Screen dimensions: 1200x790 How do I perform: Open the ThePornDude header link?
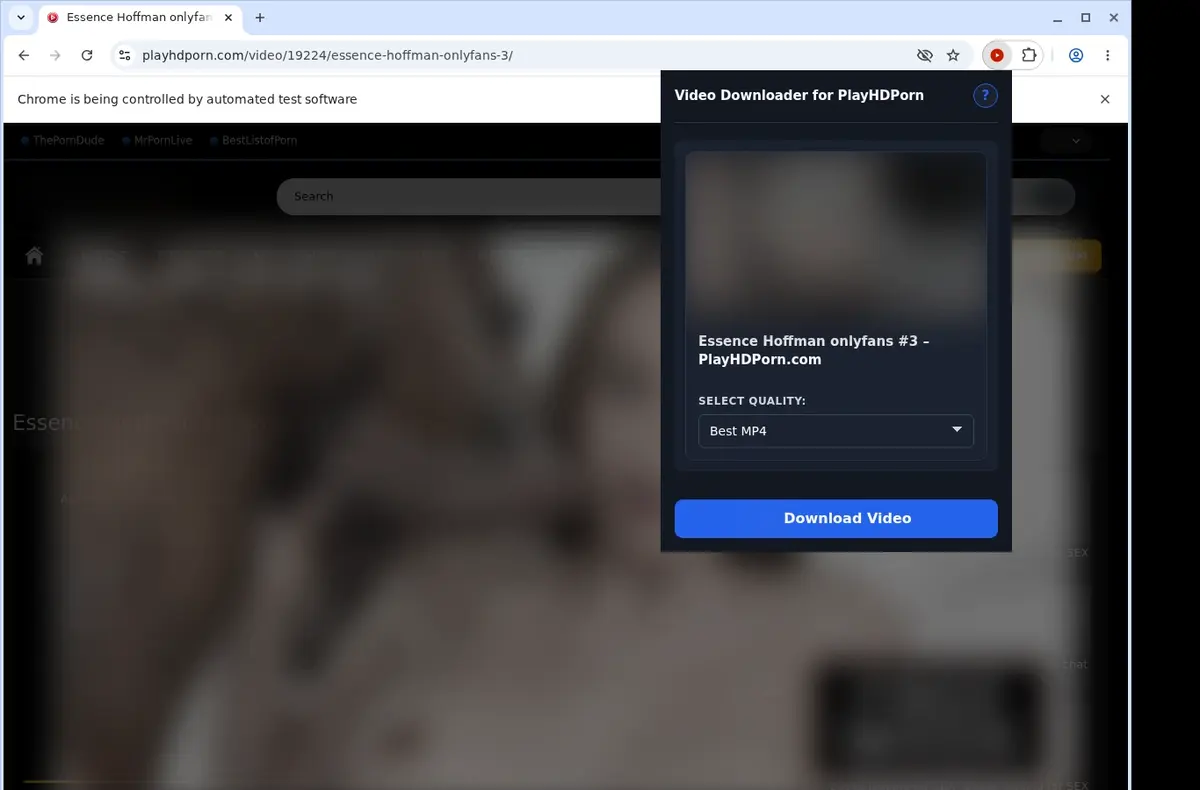(63, 141)
